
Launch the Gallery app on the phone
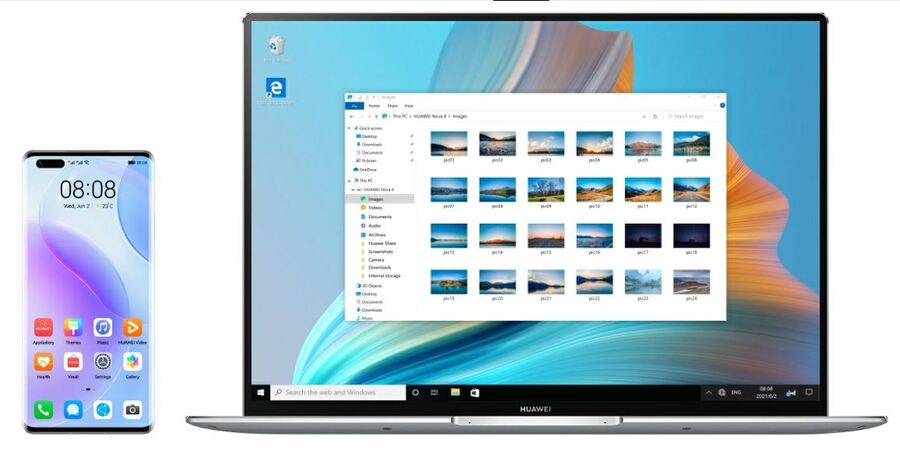coord(132,361)
